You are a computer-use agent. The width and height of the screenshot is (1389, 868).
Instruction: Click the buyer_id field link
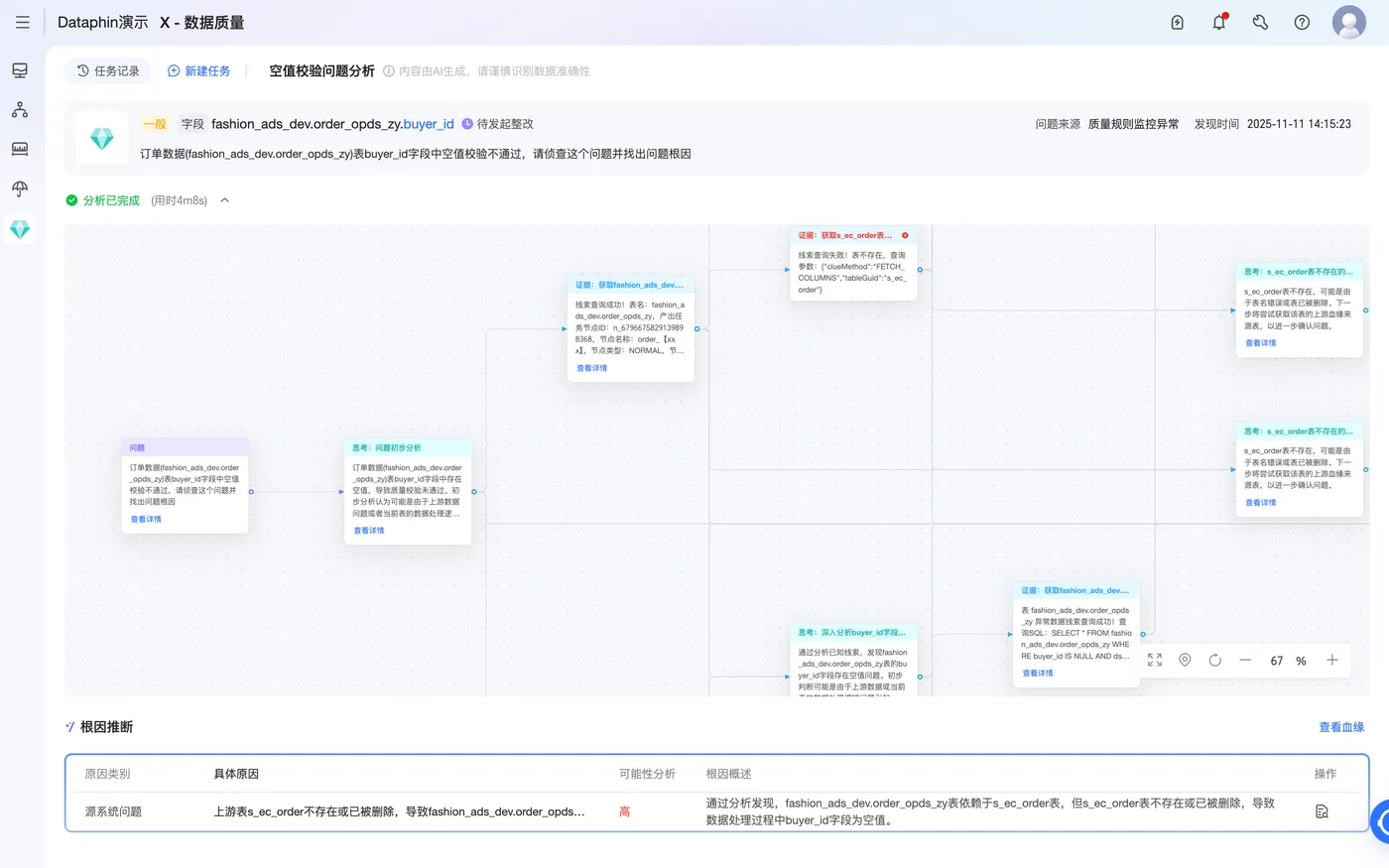(429, 124)
